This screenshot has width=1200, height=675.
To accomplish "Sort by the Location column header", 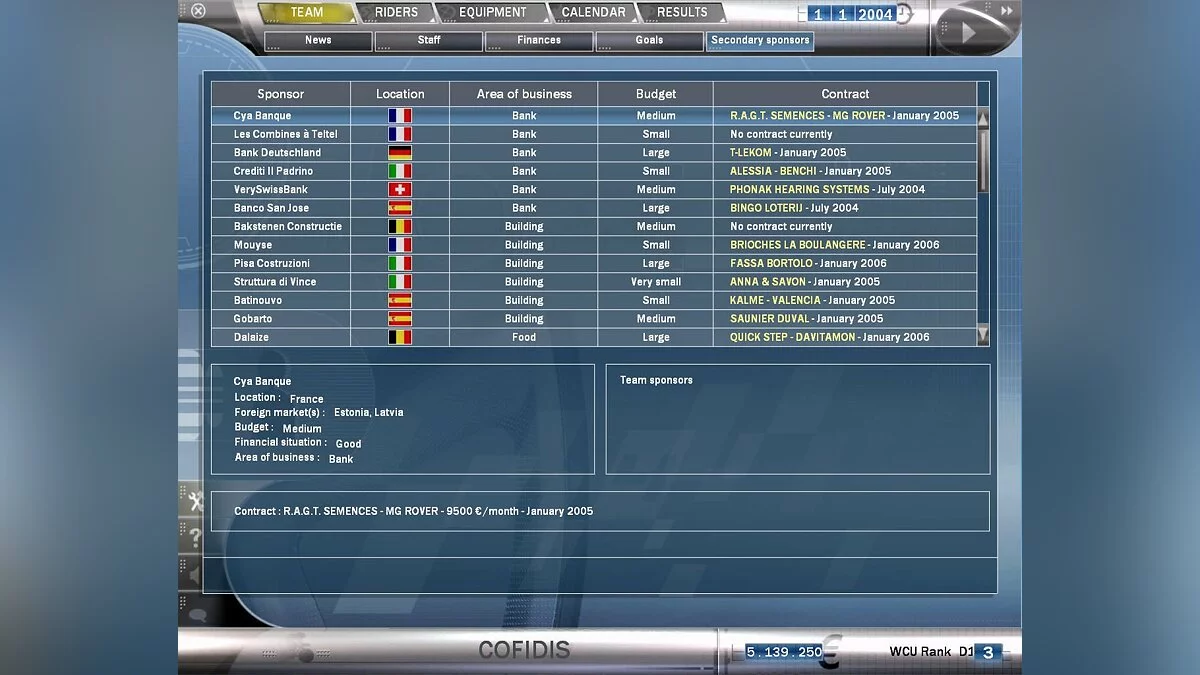I will click(400, 94).
